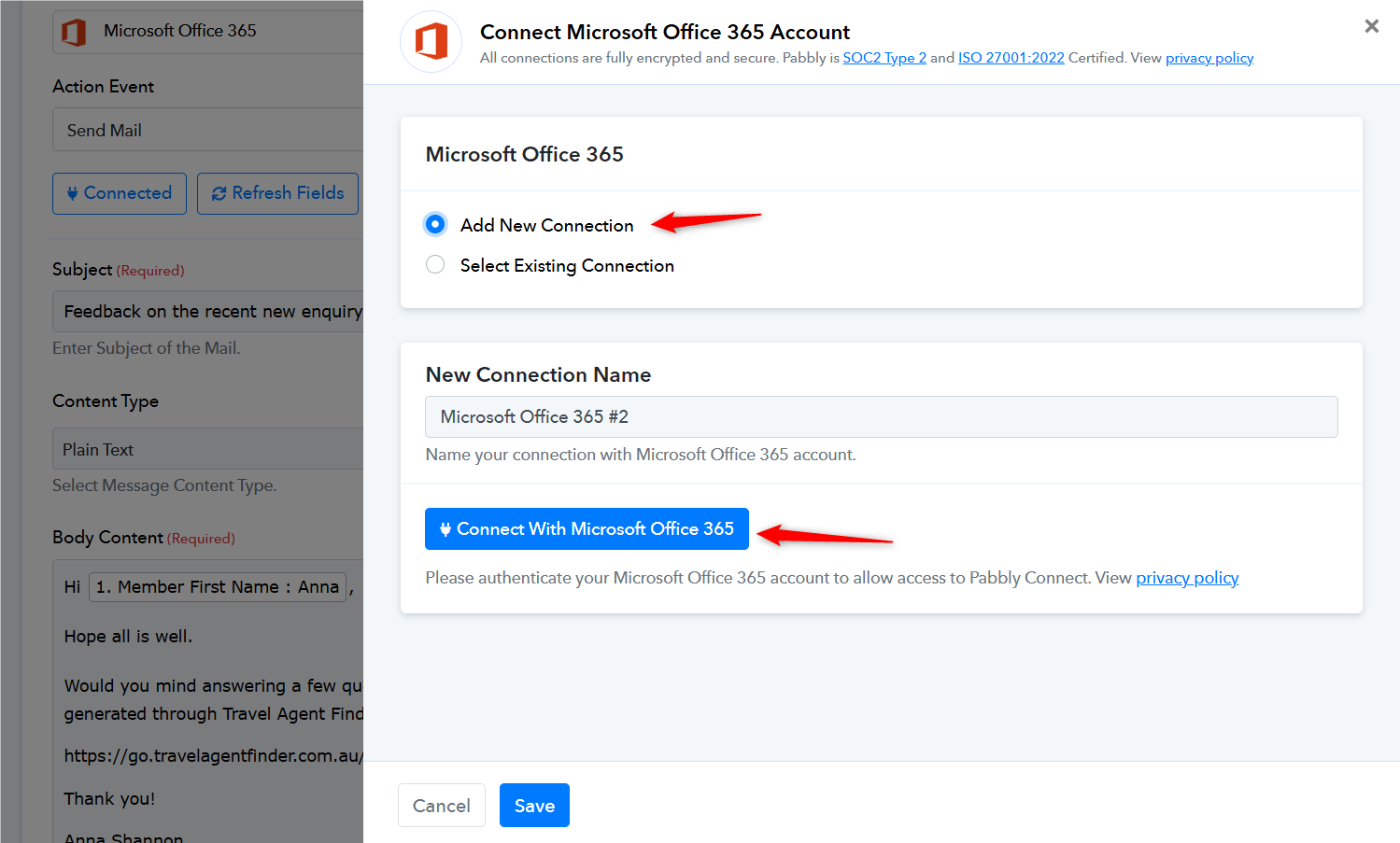Click 'Name your connection with Microsoft Office 365 account.' text

[641, 455]
